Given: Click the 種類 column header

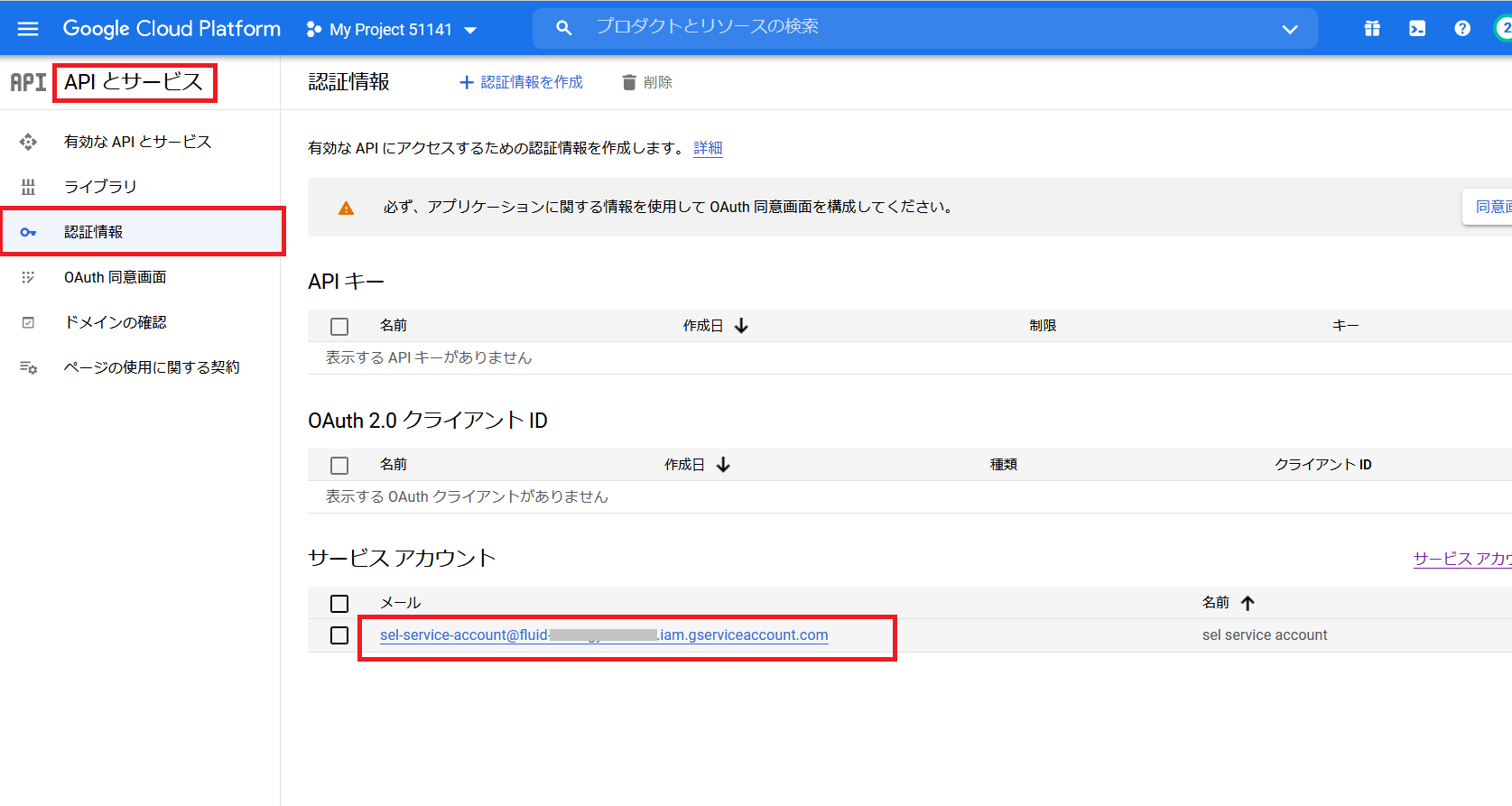Looking at the screenshot, I should click(x=1004, y=465).
